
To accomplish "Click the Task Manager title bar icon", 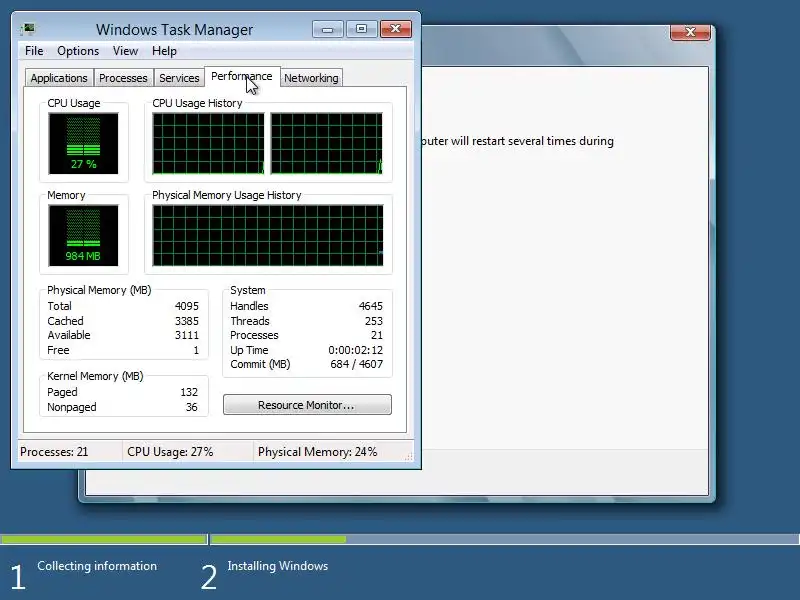I will point(28,29).
